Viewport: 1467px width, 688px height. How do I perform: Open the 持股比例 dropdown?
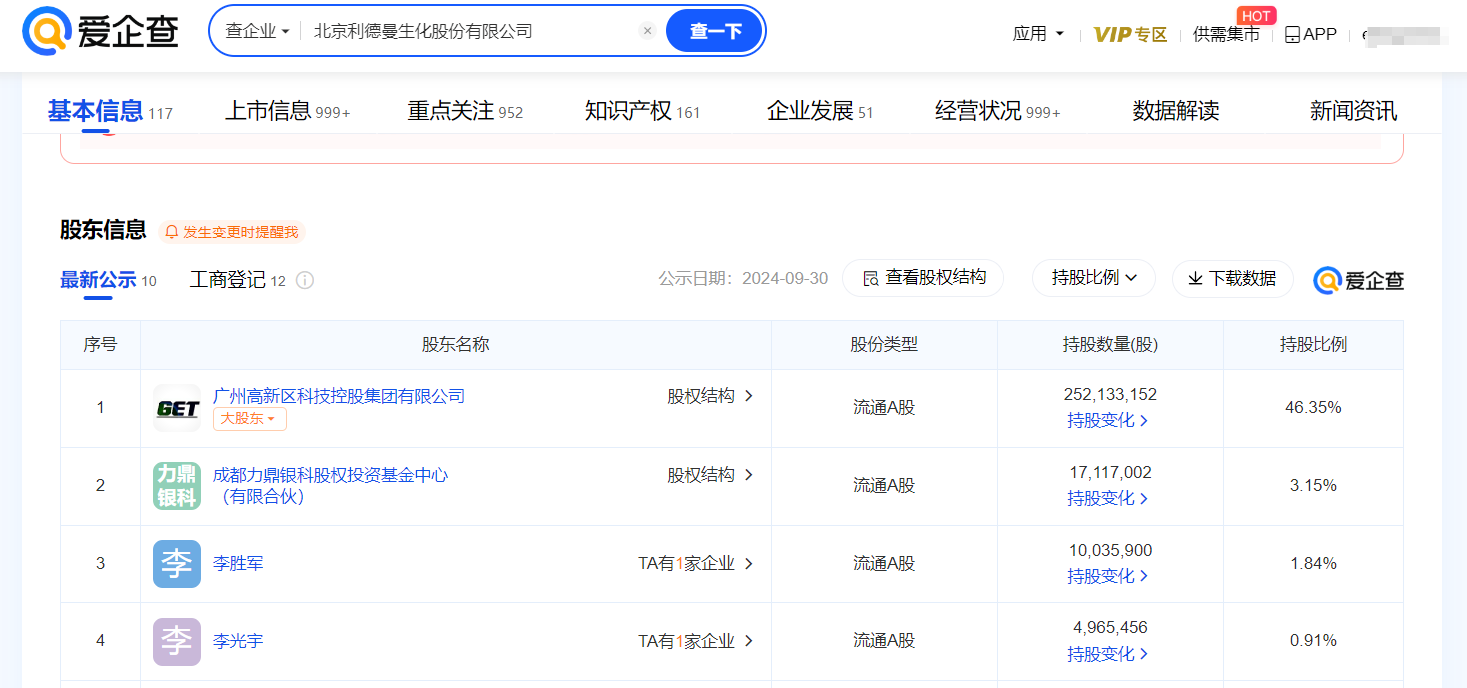click(1094, 278)
